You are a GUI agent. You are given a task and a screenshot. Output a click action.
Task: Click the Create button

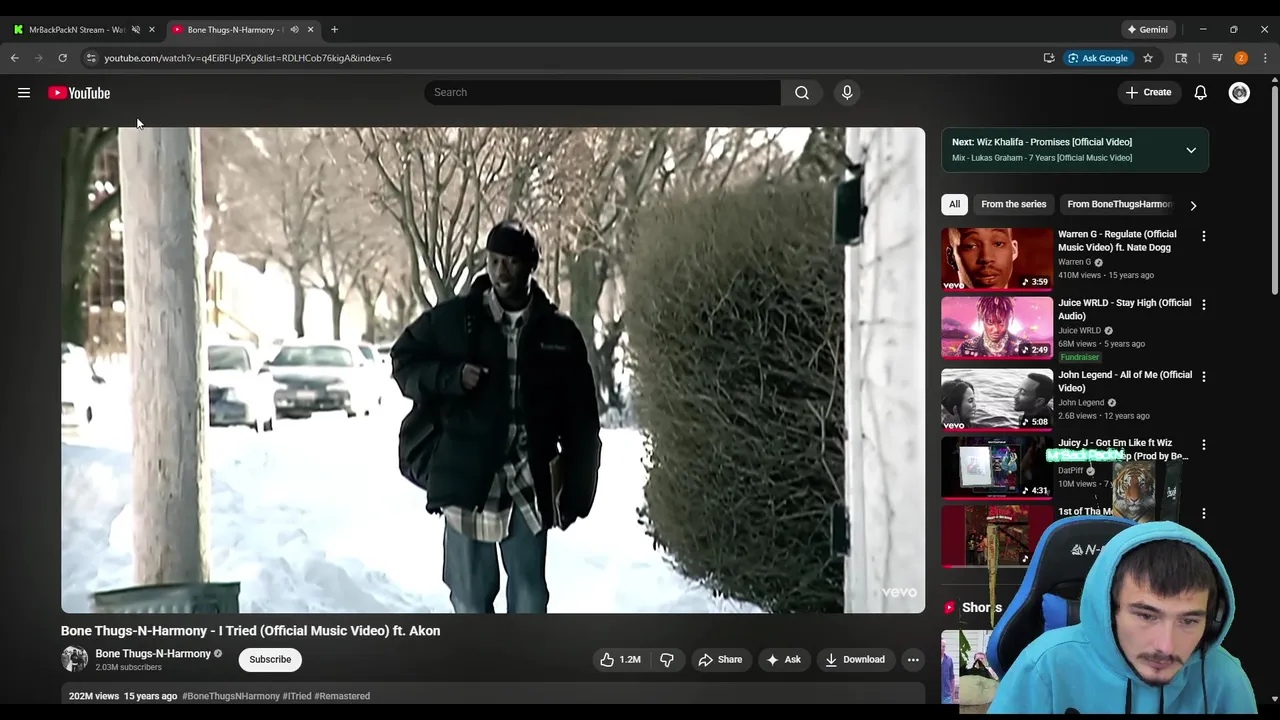click(1148, 93)
